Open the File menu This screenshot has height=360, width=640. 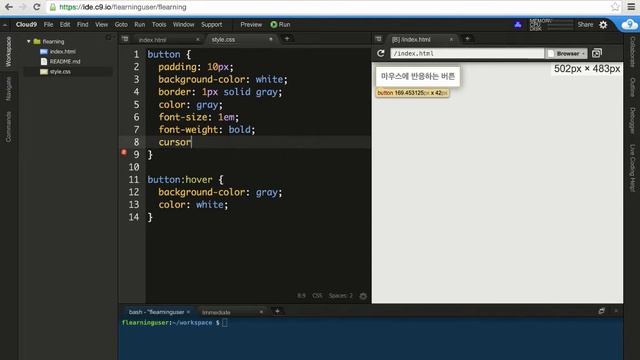pyautogui.click(x=48, y=24)
